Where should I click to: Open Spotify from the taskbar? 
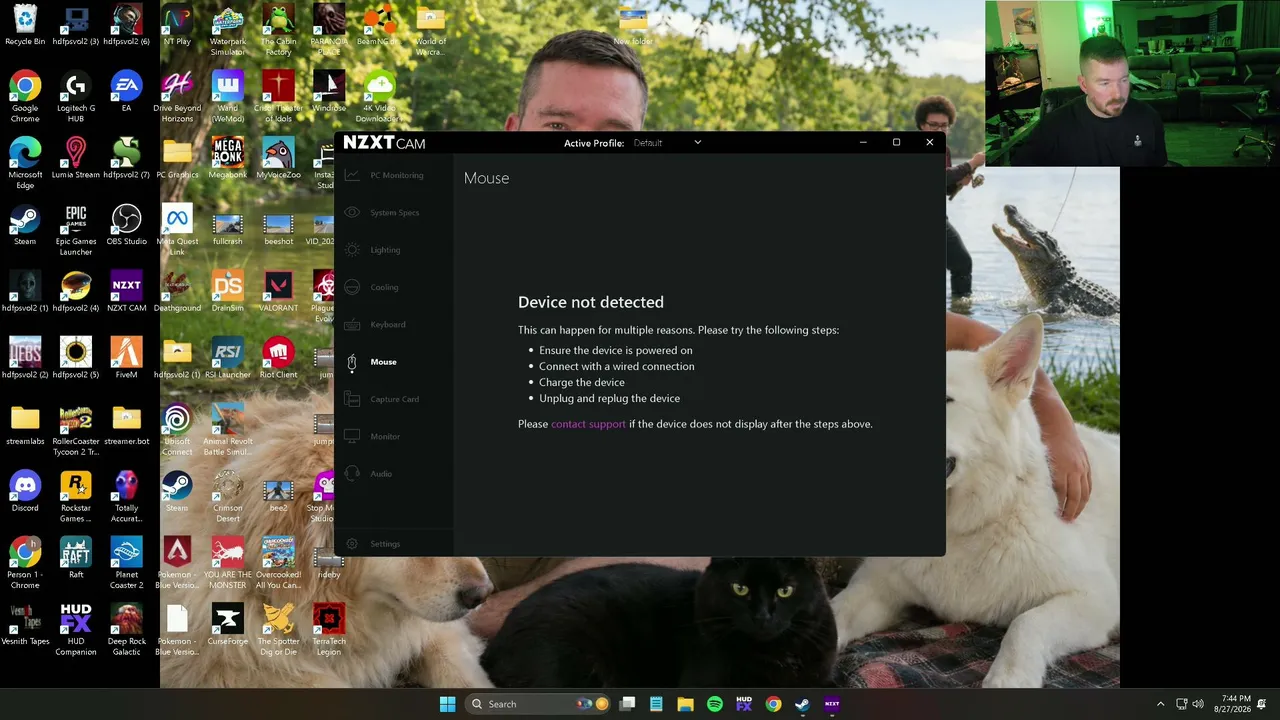pyautogui.click(x=714, y=704)
